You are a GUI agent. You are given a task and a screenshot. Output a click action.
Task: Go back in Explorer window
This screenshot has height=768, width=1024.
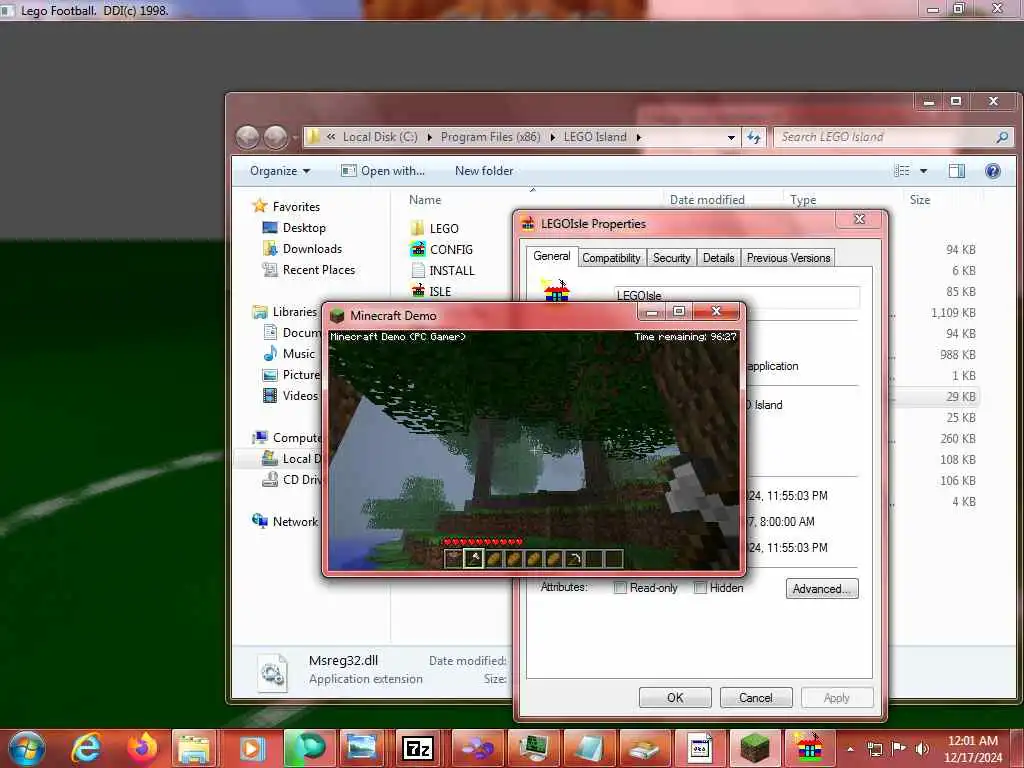click(x=248, y=137)
